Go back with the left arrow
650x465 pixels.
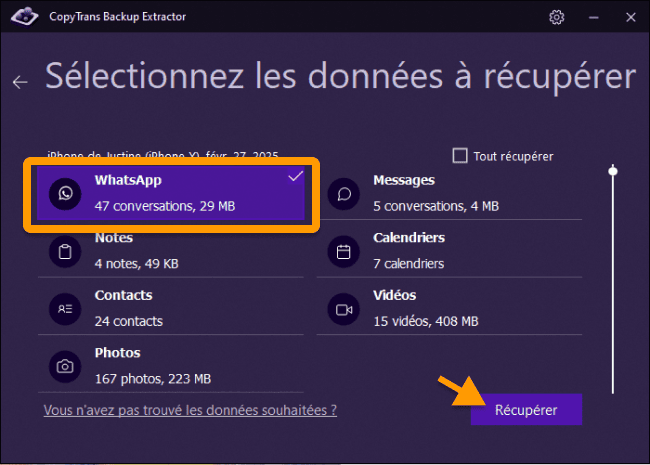coord(20,82)
